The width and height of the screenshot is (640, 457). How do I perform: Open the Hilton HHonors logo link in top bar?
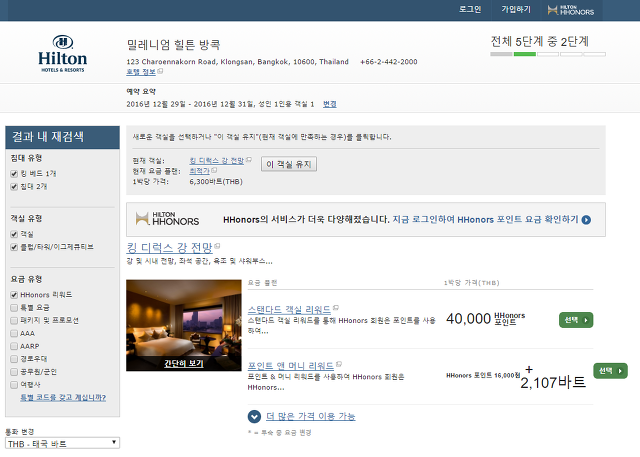[x=571, y=10]
